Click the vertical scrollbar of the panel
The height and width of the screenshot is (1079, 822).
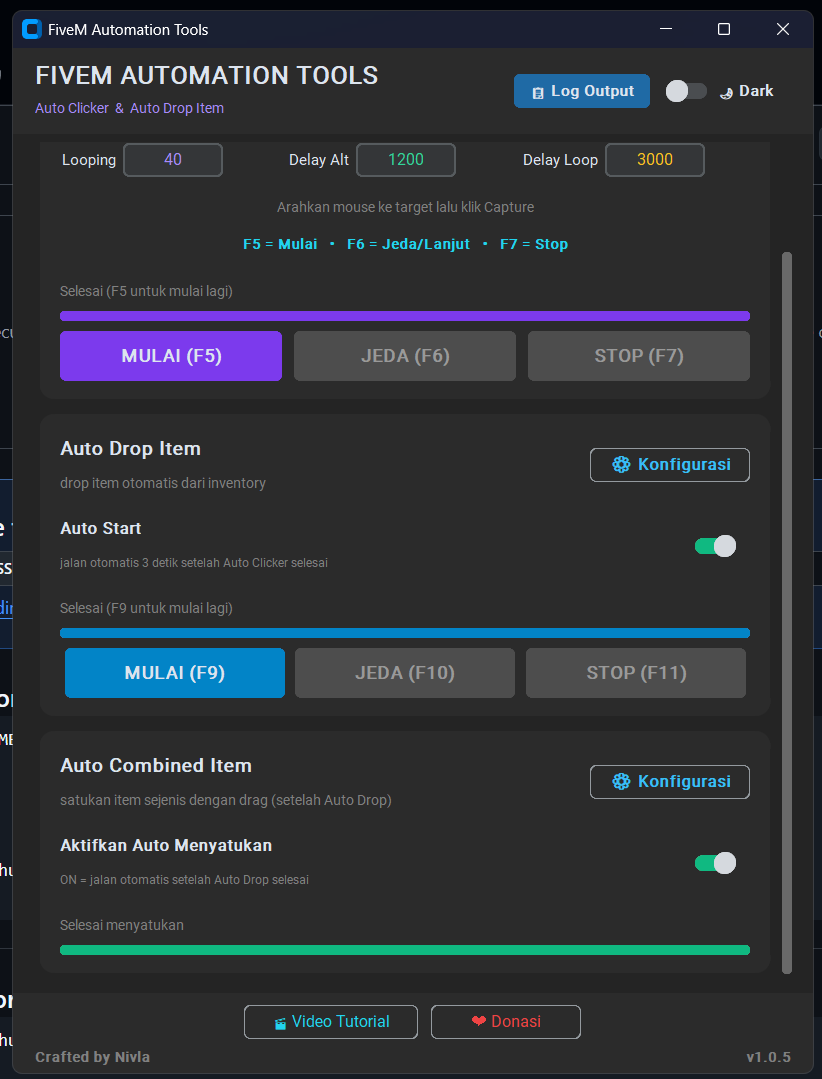tap(787, 612)
